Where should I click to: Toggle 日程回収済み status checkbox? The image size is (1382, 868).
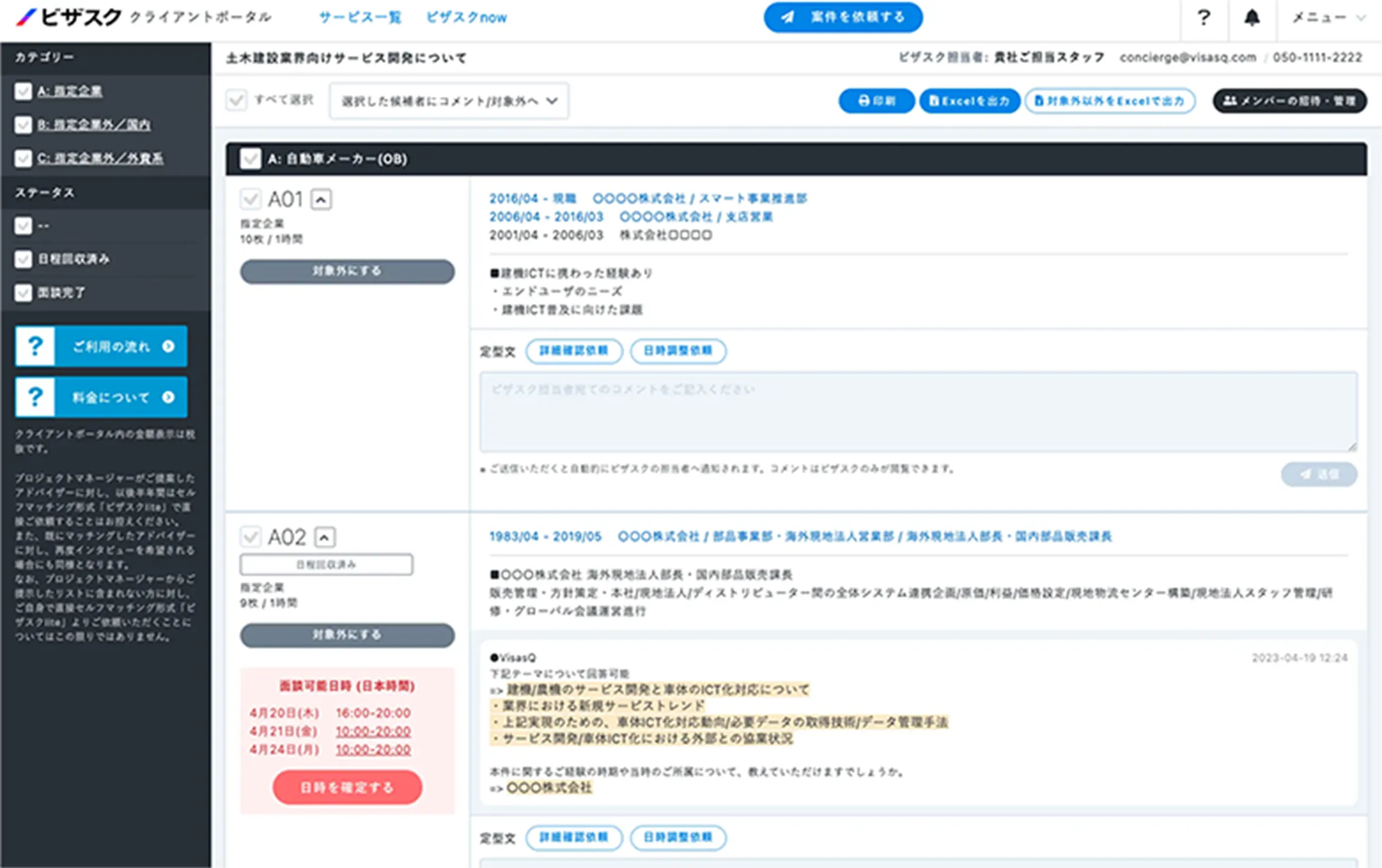pyautogui.click(x=23, y=259)
